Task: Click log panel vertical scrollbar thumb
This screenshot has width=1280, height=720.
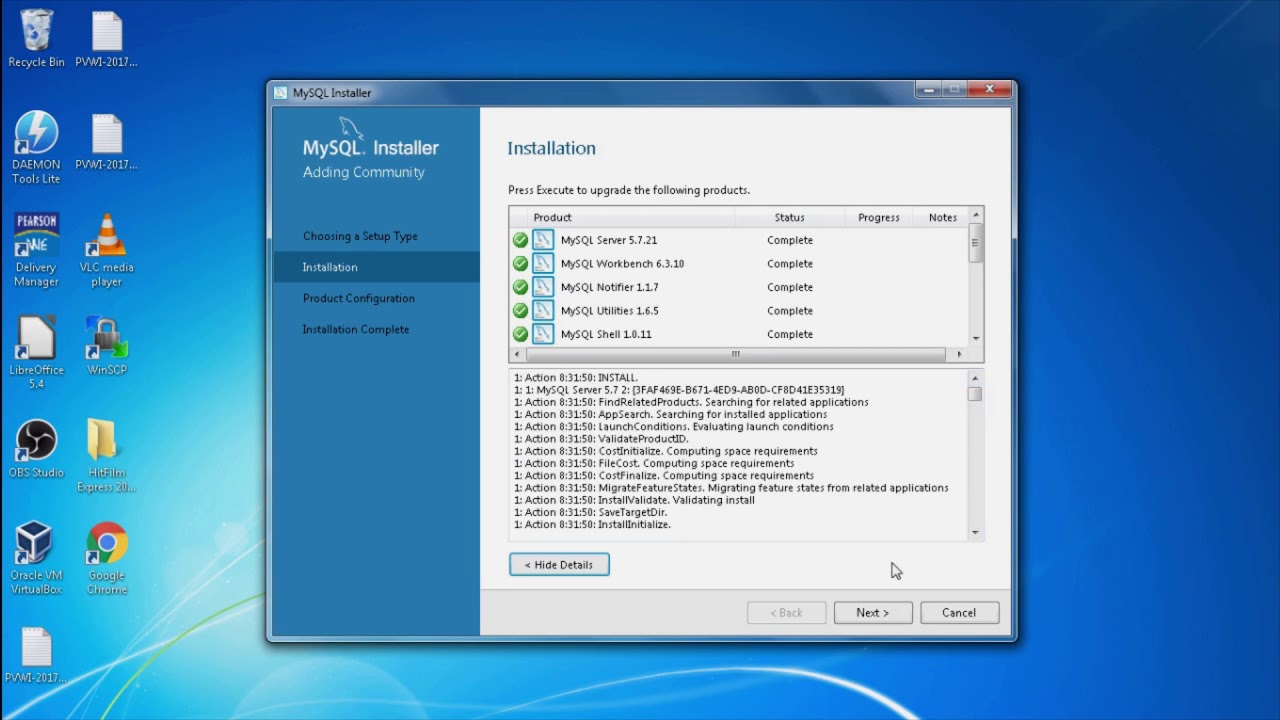Action: 975,394
